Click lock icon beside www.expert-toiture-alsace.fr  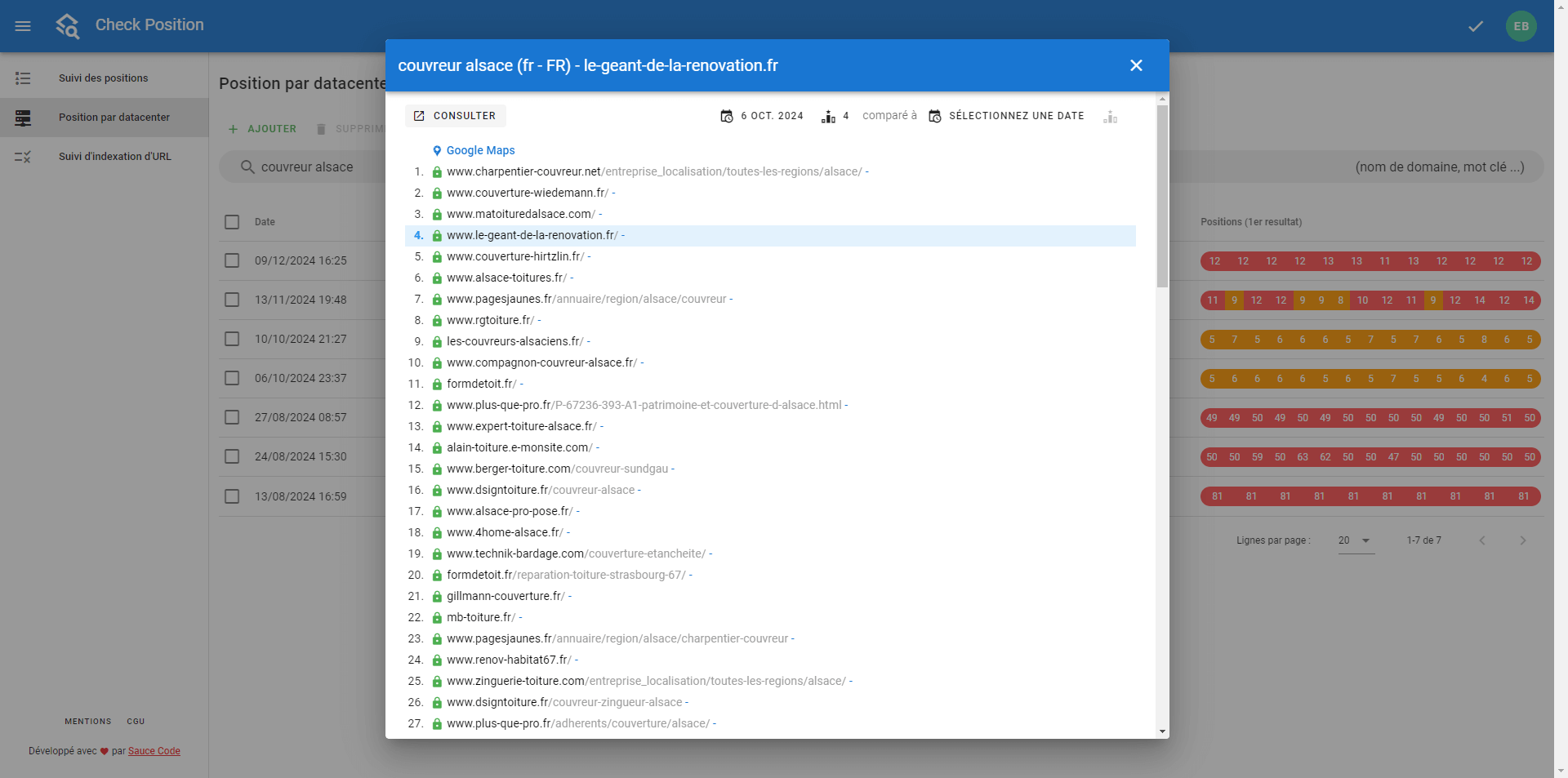(437, 426)
